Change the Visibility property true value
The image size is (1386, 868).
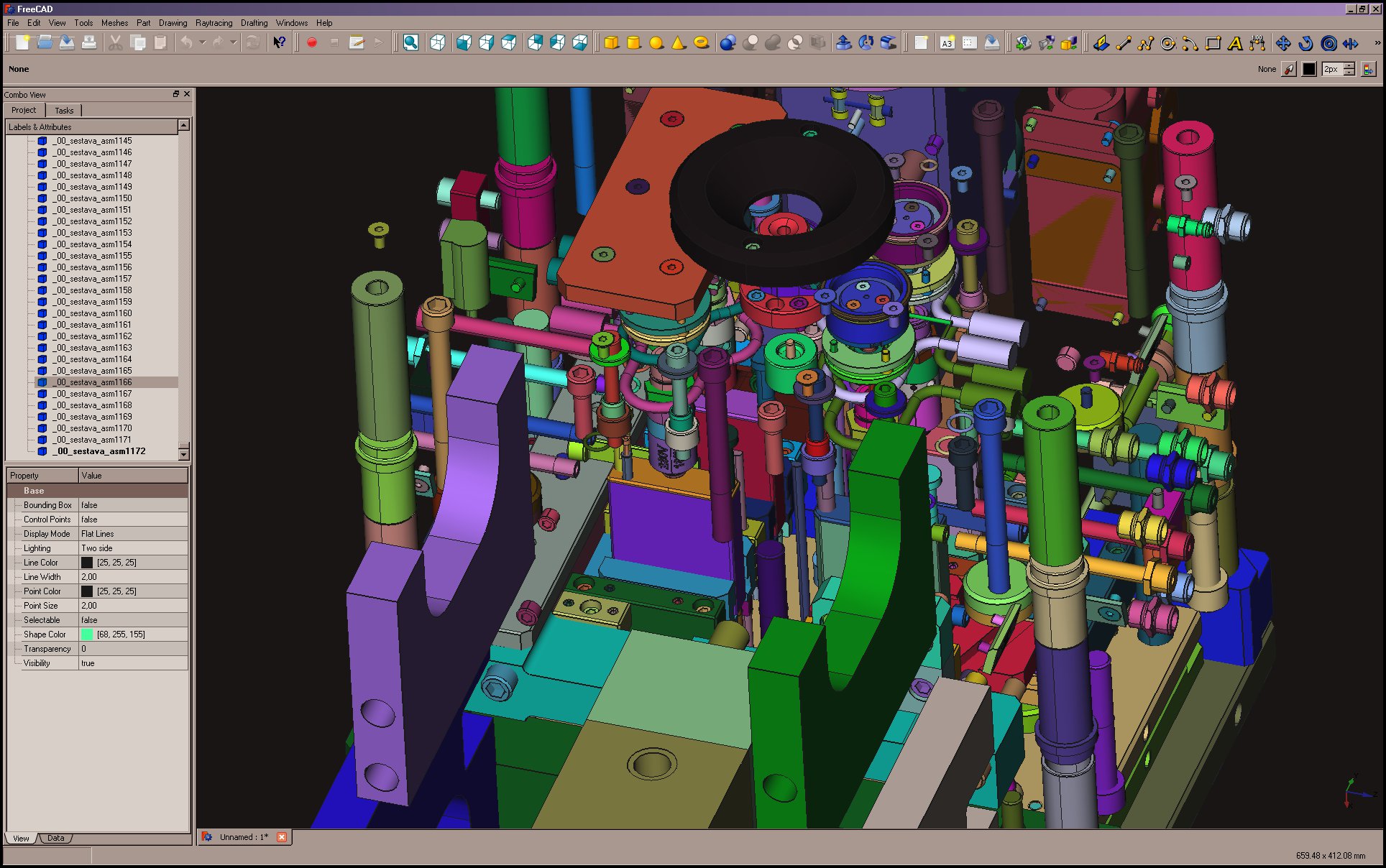[133, 663]
